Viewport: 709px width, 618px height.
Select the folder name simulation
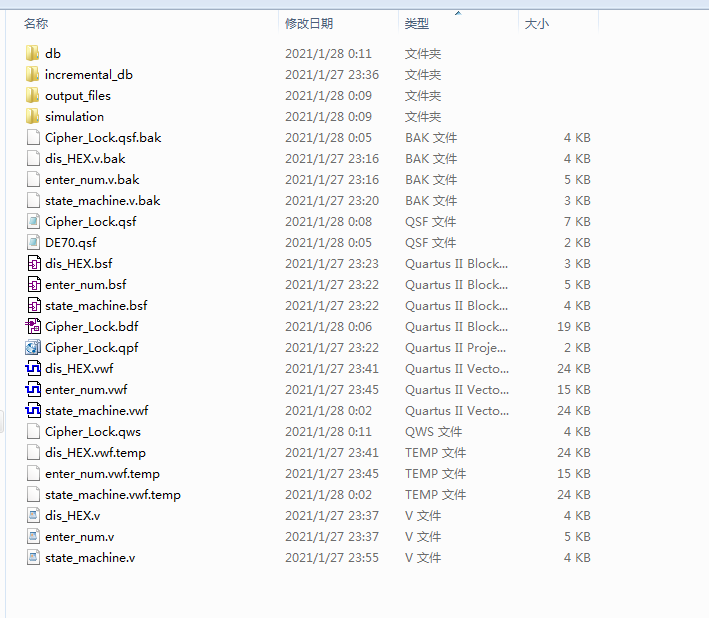point(75,117)
